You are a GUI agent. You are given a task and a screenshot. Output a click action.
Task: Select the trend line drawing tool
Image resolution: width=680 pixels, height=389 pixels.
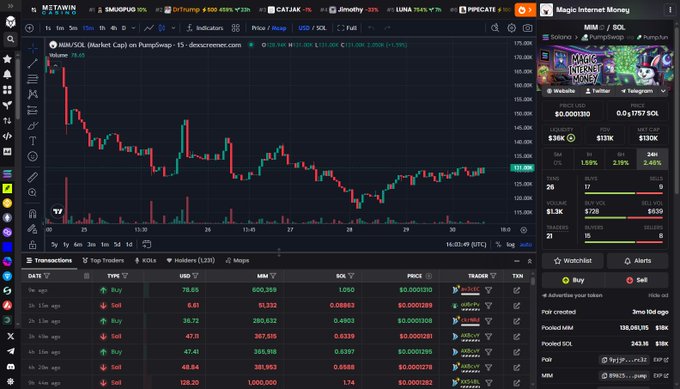pos(33,63)
